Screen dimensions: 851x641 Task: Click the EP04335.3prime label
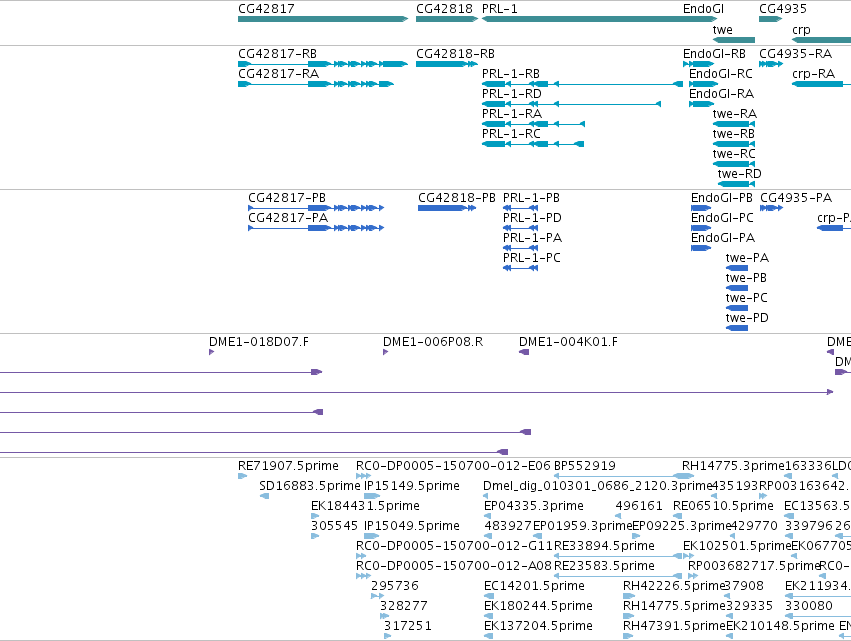534,506
